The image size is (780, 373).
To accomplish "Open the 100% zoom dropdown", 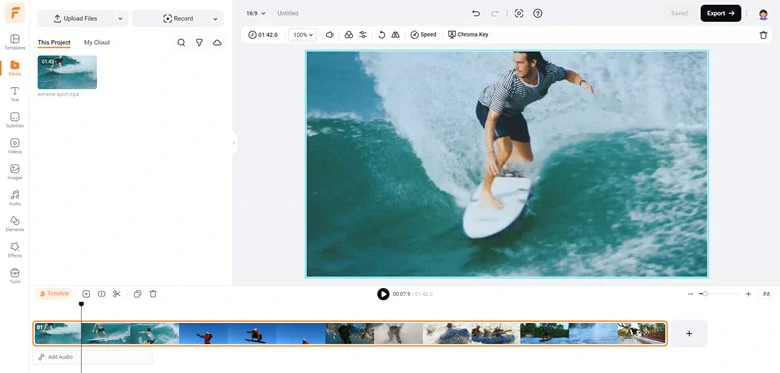I will [302, 35].
